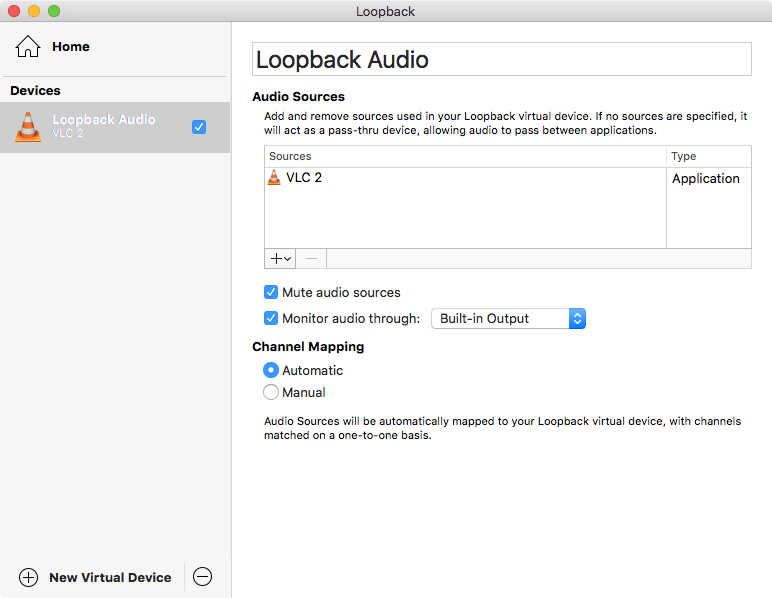This screenshot has width=772, height=598.
Task: Select the Loopback Audio device in sidebar
Action: point(115,127)
